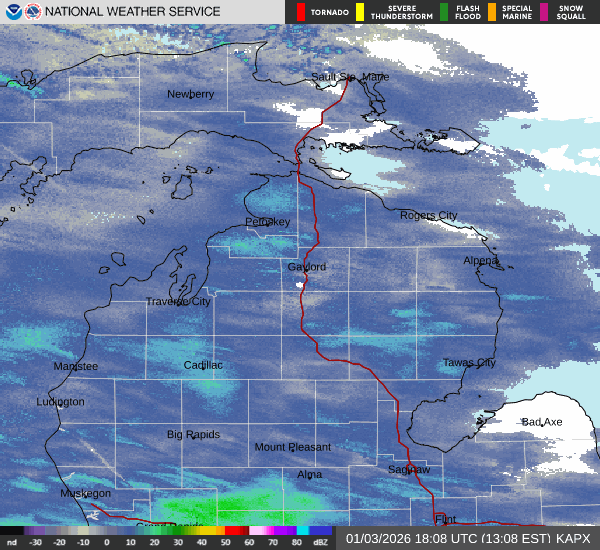The height and width of the screenshot is (550, 600).
Task: Click the Mount Pleasant map label
Action: point(292,447)
